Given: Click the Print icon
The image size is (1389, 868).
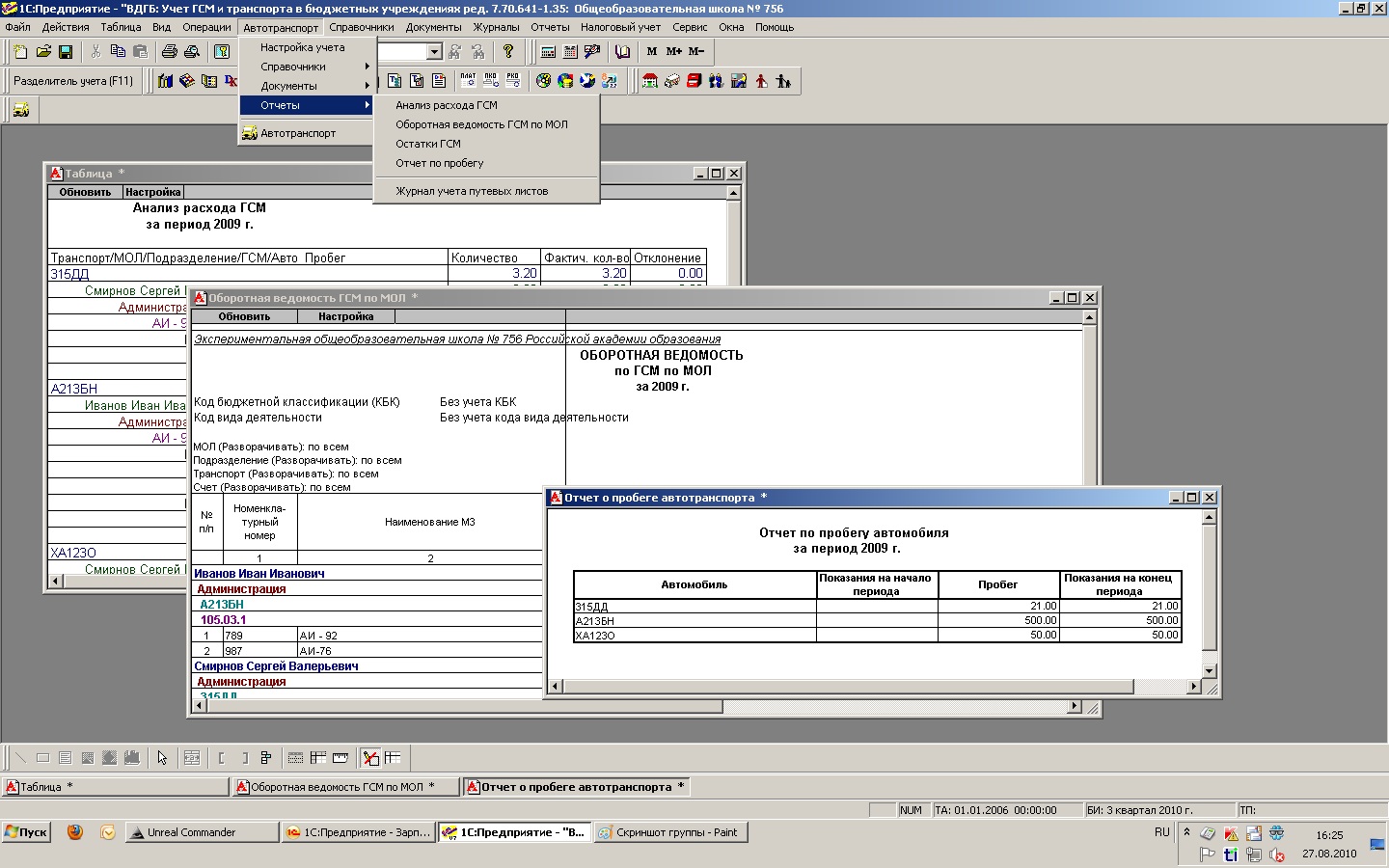Looking at the screenshot, I should tap(170, 52).
